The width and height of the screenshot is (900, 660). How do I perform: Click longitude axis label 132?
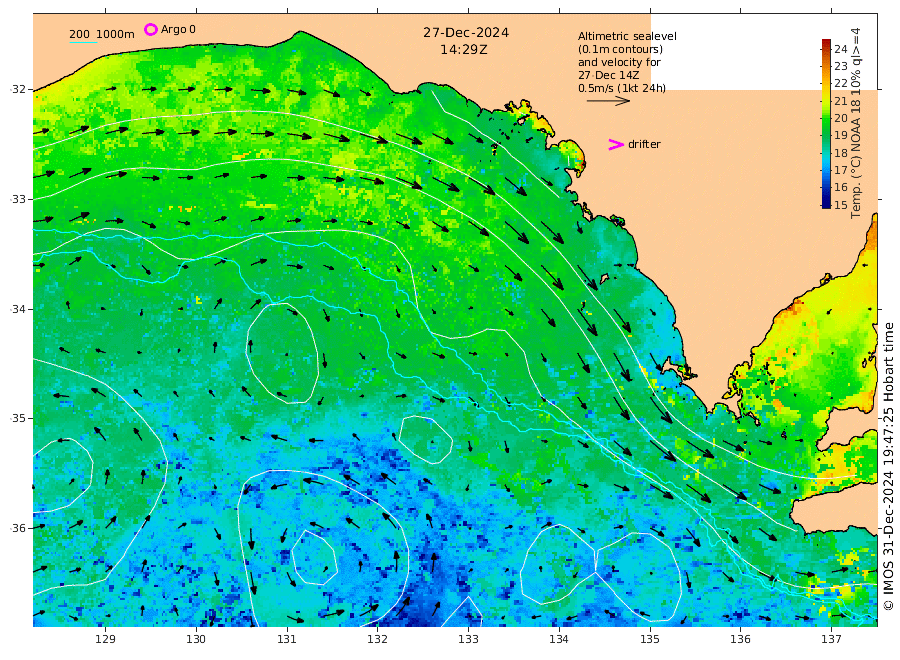[378, 639]
